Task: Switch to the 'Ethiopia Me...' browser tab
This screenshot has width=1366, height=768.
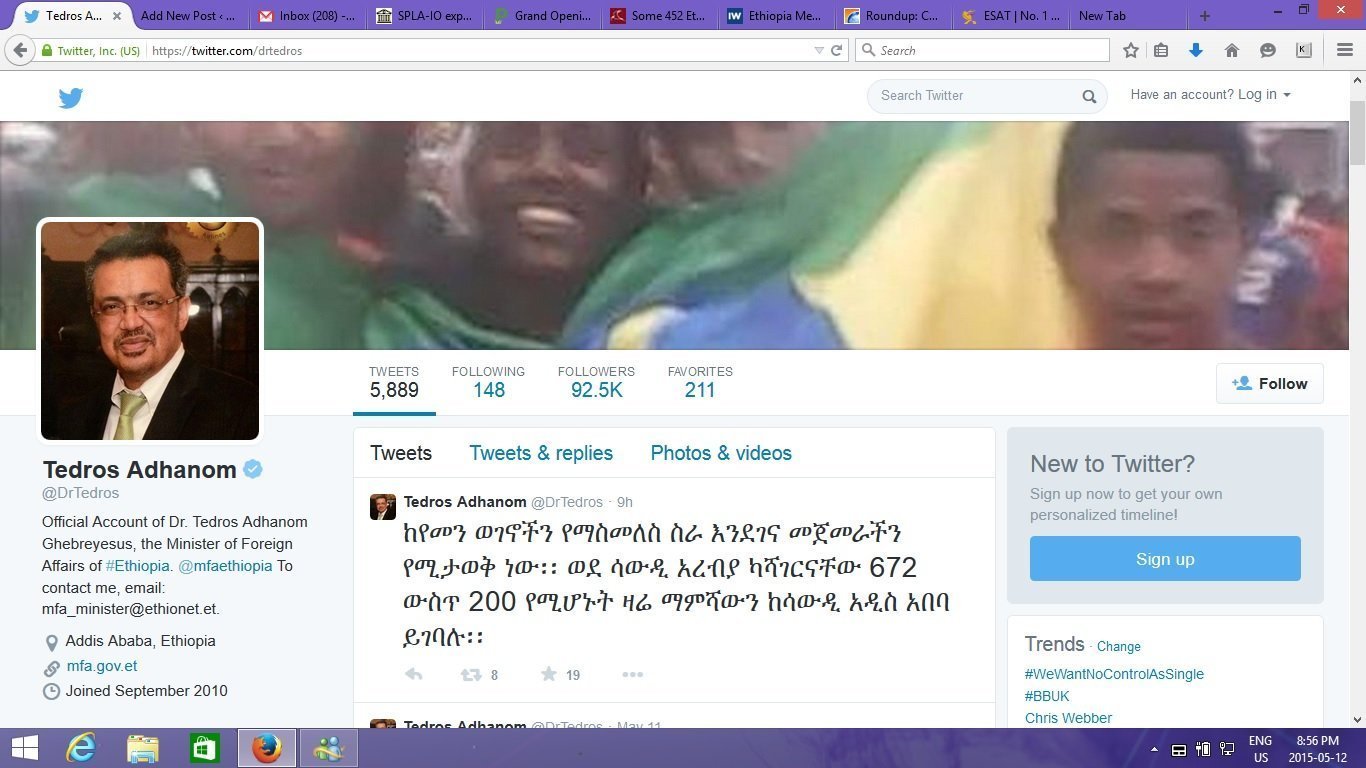Action: (776, 16)
